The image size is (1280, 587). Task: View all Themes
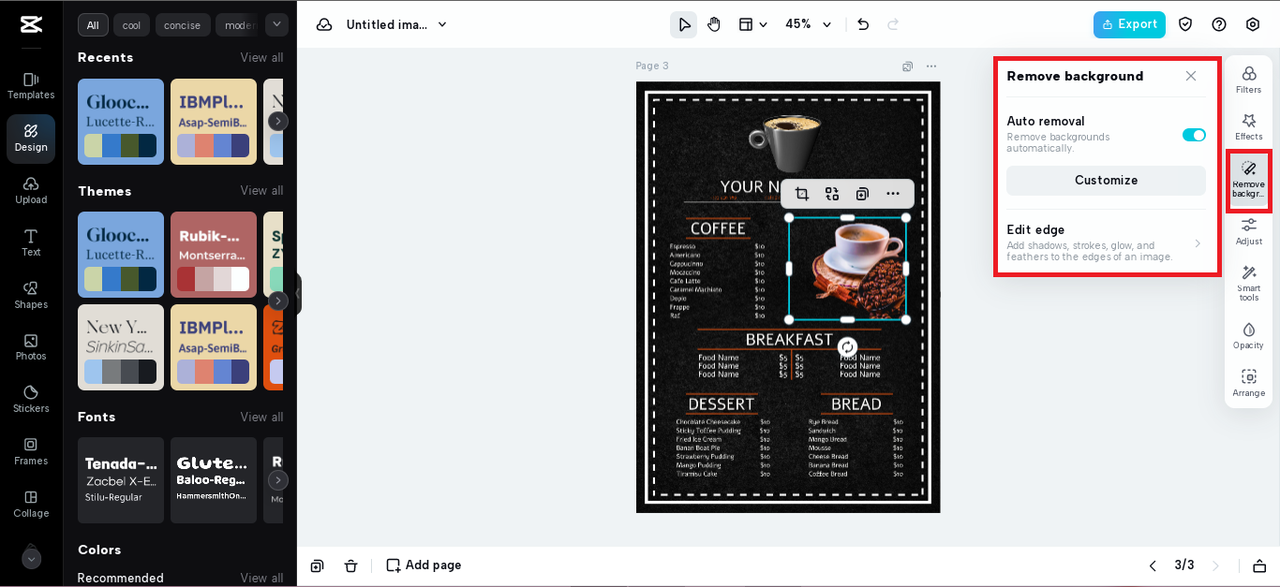pyautogui.click(x=261, y=190)
